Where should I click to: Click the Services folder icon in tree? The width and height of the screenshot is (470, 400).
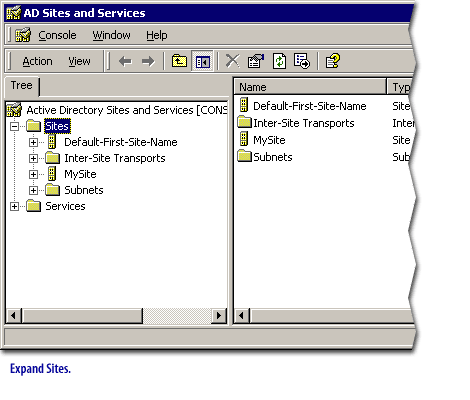(x=33, y=206)
